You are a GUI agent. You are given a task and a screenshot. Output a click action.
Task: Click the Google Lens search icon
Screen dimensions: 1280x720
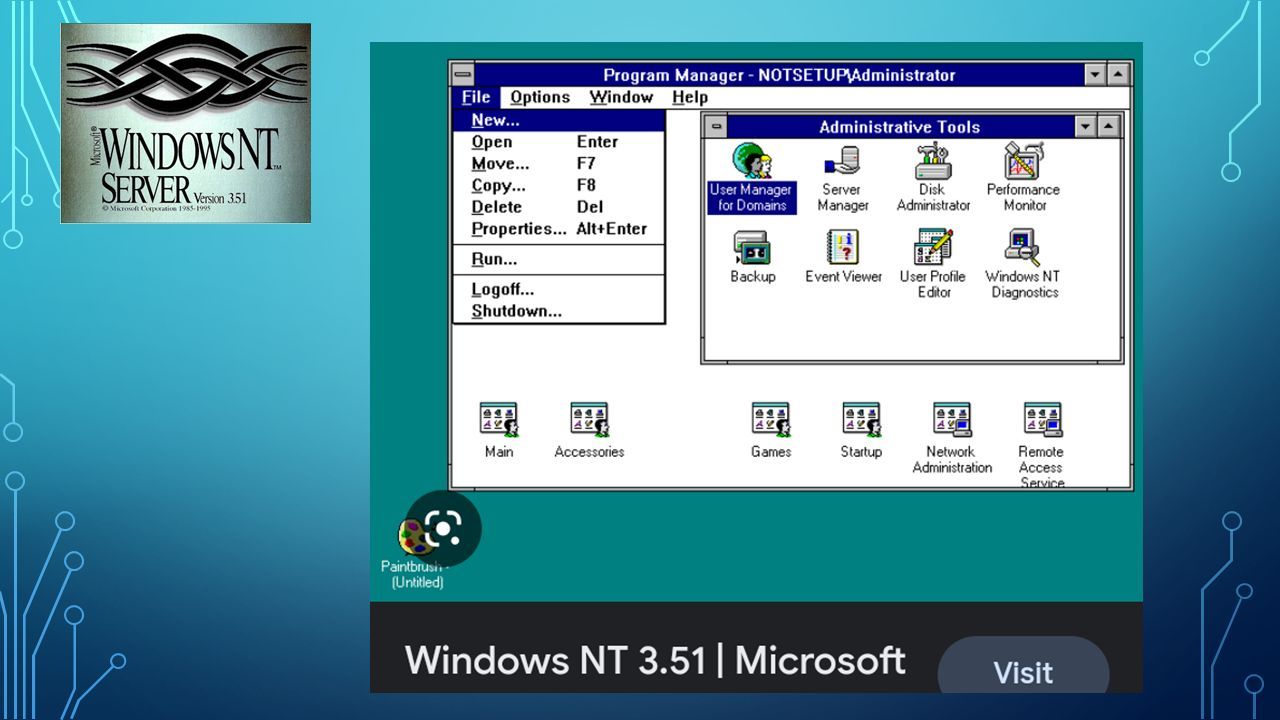coord(443,529)
